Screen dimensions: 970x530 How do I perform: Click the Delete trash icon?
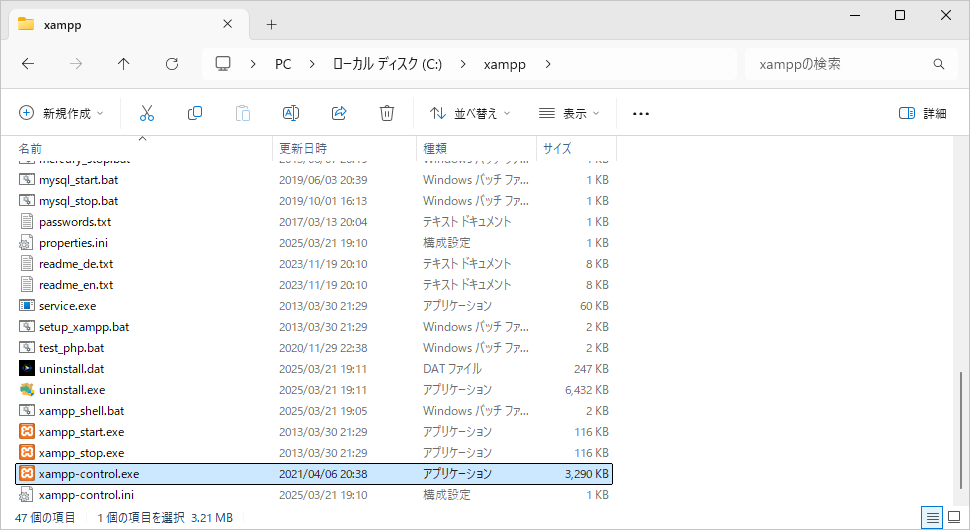387,113
